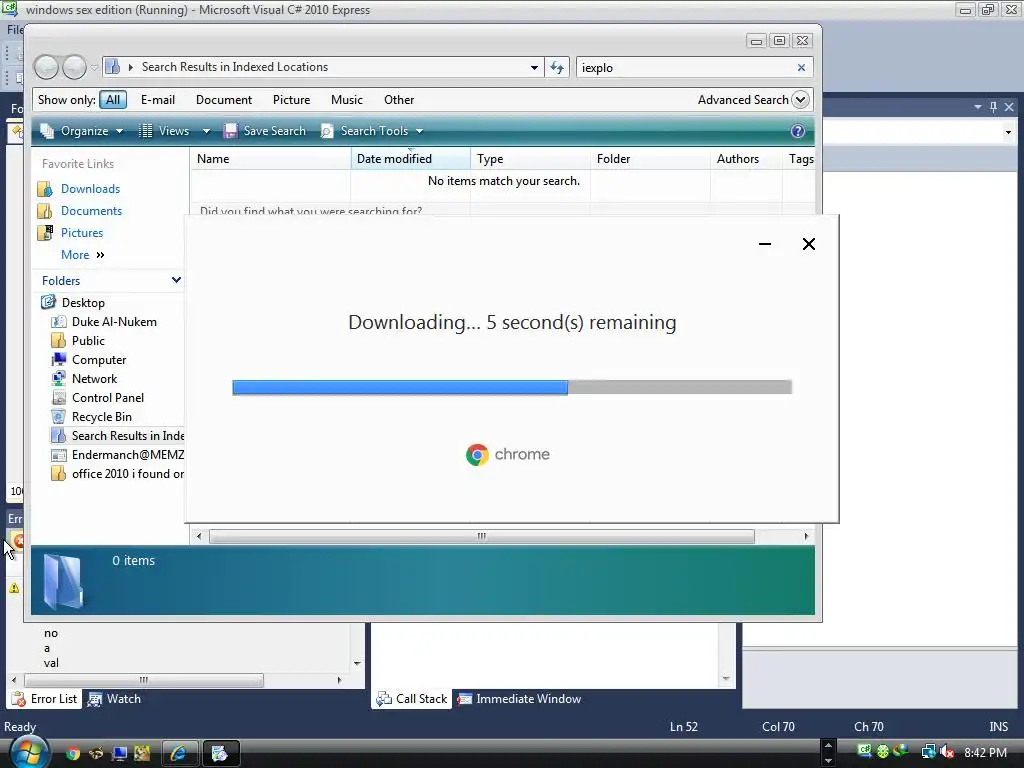
Task: Close the Chrome downloader dialog
Action: click(x=808, y=244)
